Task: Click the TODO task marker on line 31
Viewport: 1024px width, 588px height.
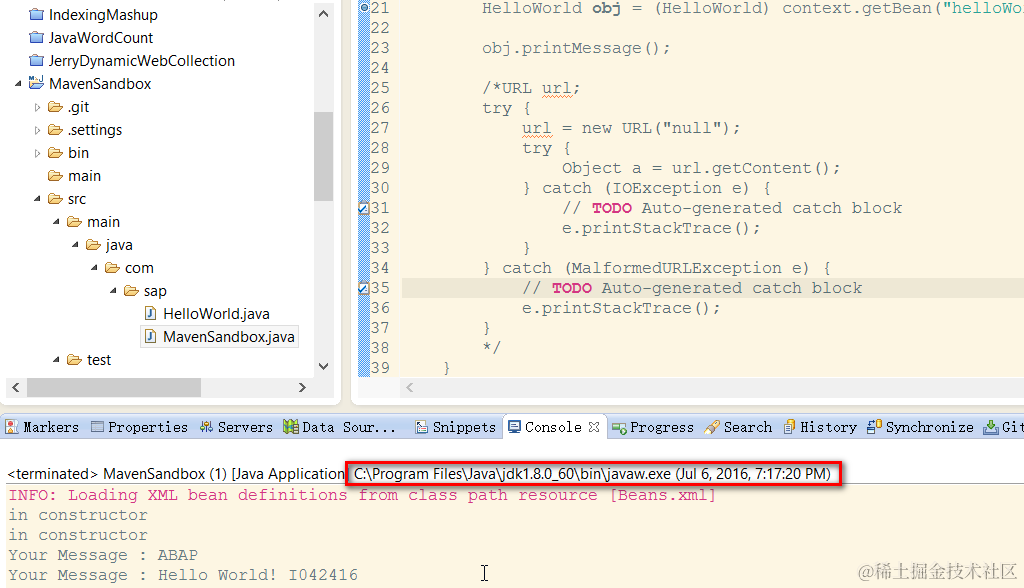Action: pos(364,208)
